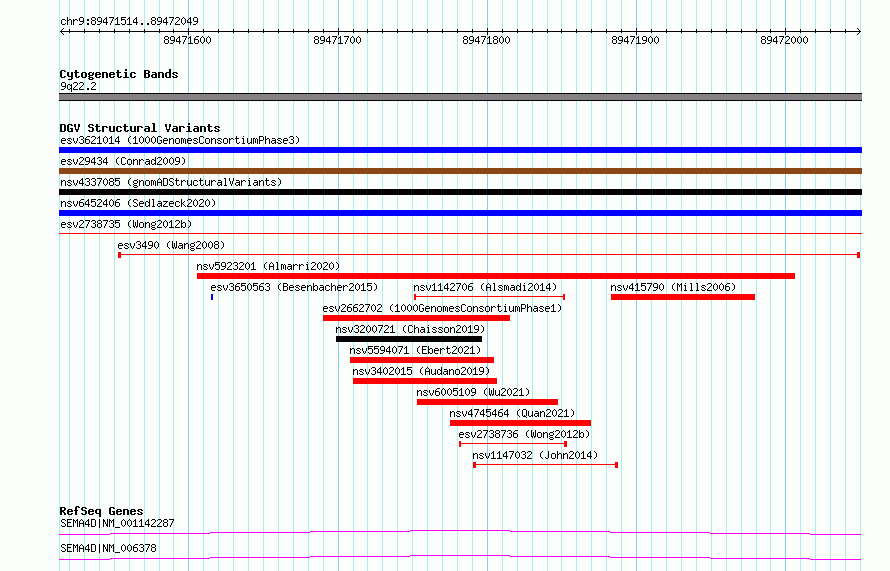Viewport: 890px width, 571px height.
Task: Open the esv2738736 (Wong2012b) label
Action: coord(524,434)
